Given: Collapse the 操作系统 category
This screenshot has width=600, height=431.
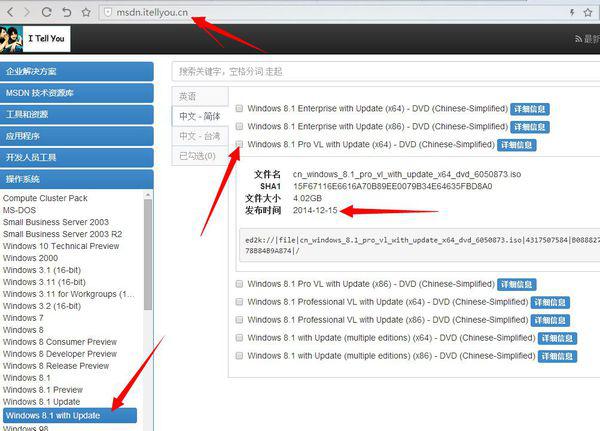Looking at the screenshot, I should click(77, 179).
